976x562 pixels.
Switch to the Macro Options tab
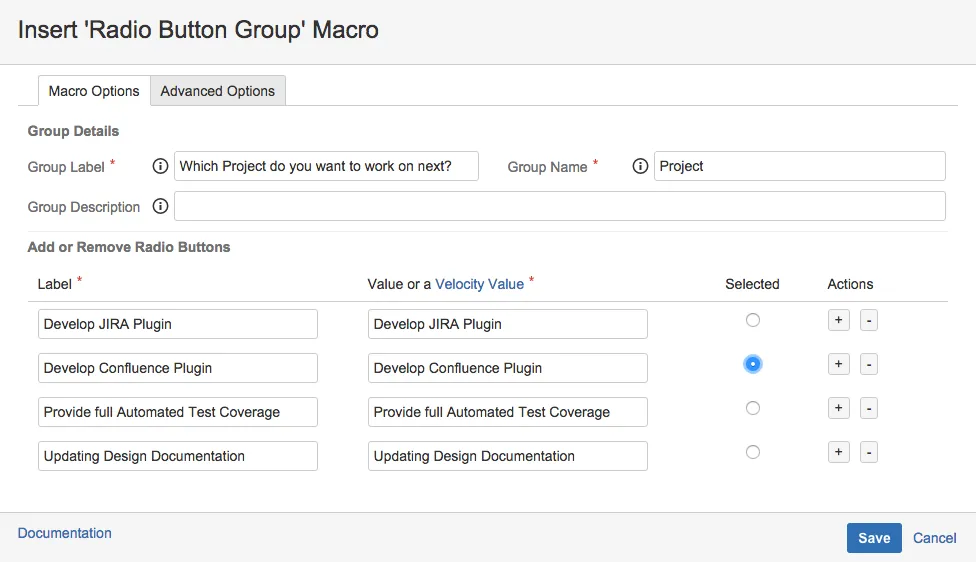pyautogui.click(x=94, y=91)
